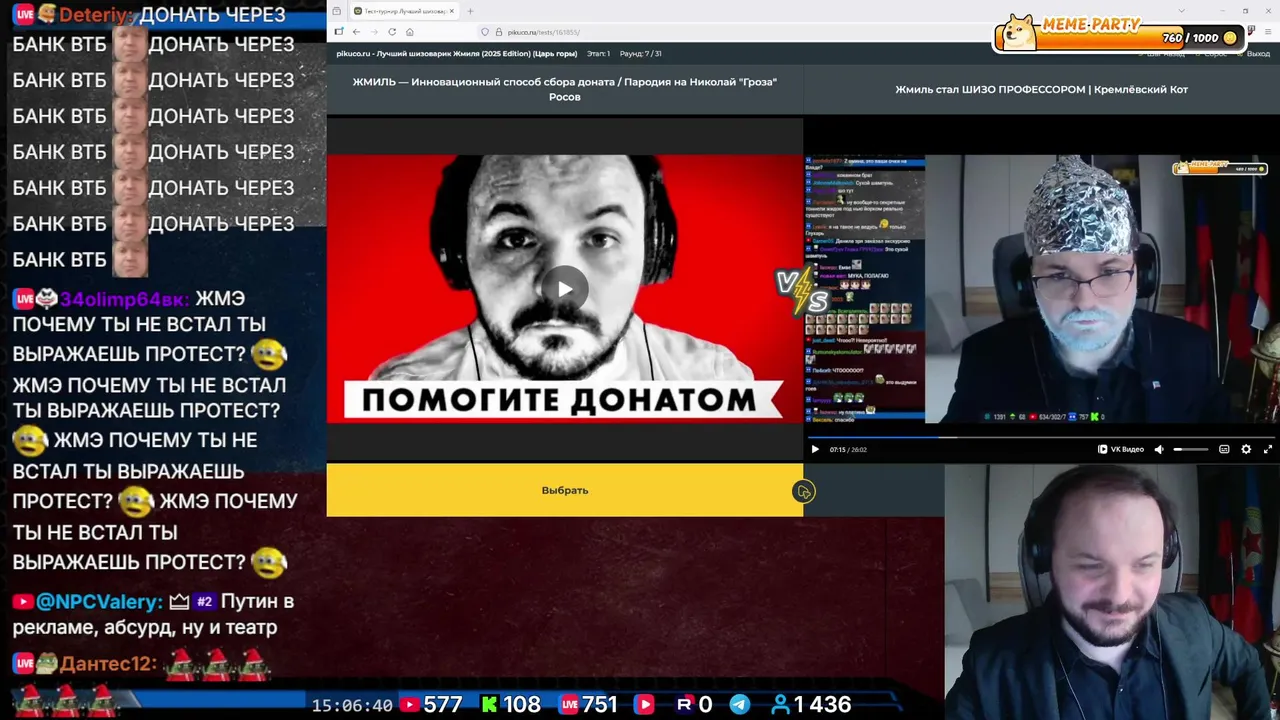Click the #2 badge beside NPCValery

coord(204,602)
